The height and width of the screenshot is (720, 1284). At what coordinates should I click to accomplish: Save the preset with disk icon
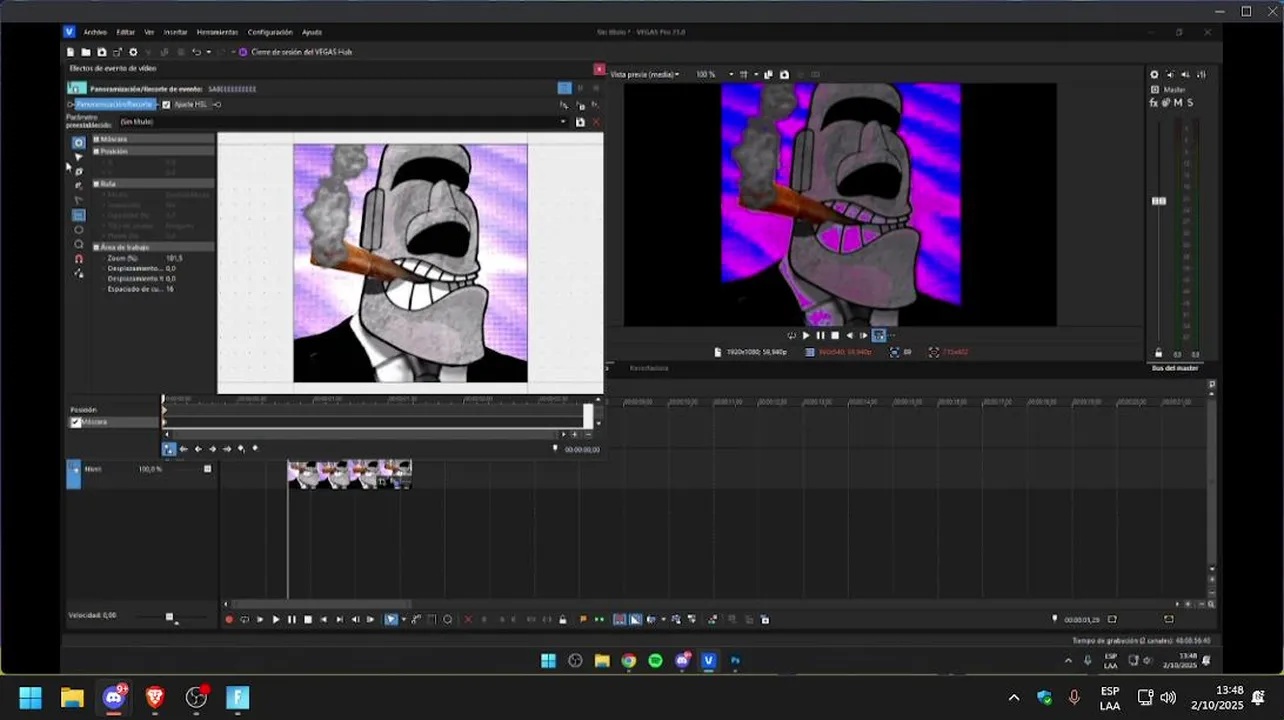(580, 122)
